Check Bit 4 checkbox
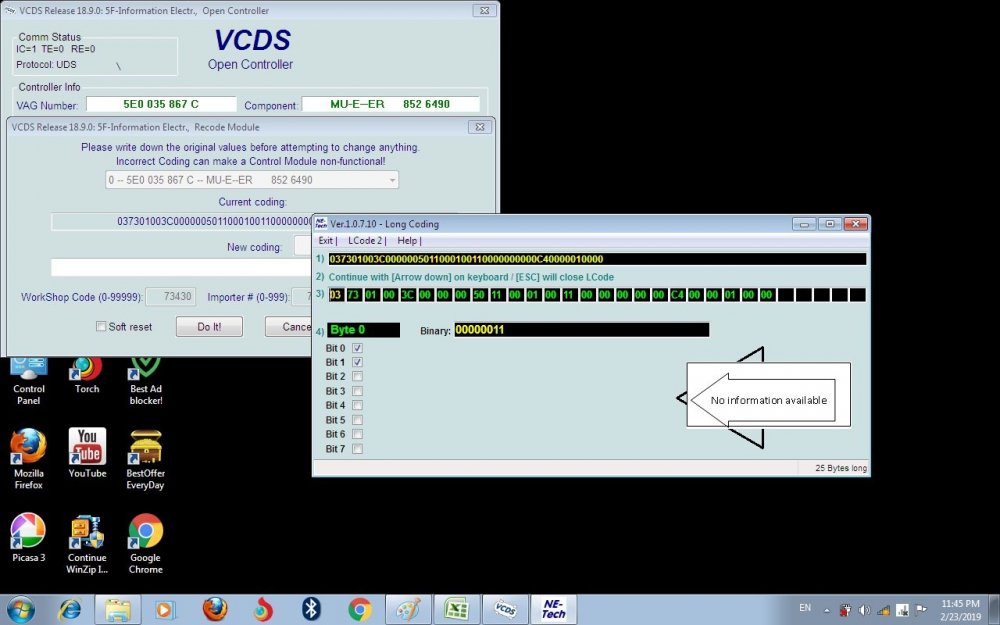Image resolution: width=1000 pixels, height=625 pixels. [357, 405]
